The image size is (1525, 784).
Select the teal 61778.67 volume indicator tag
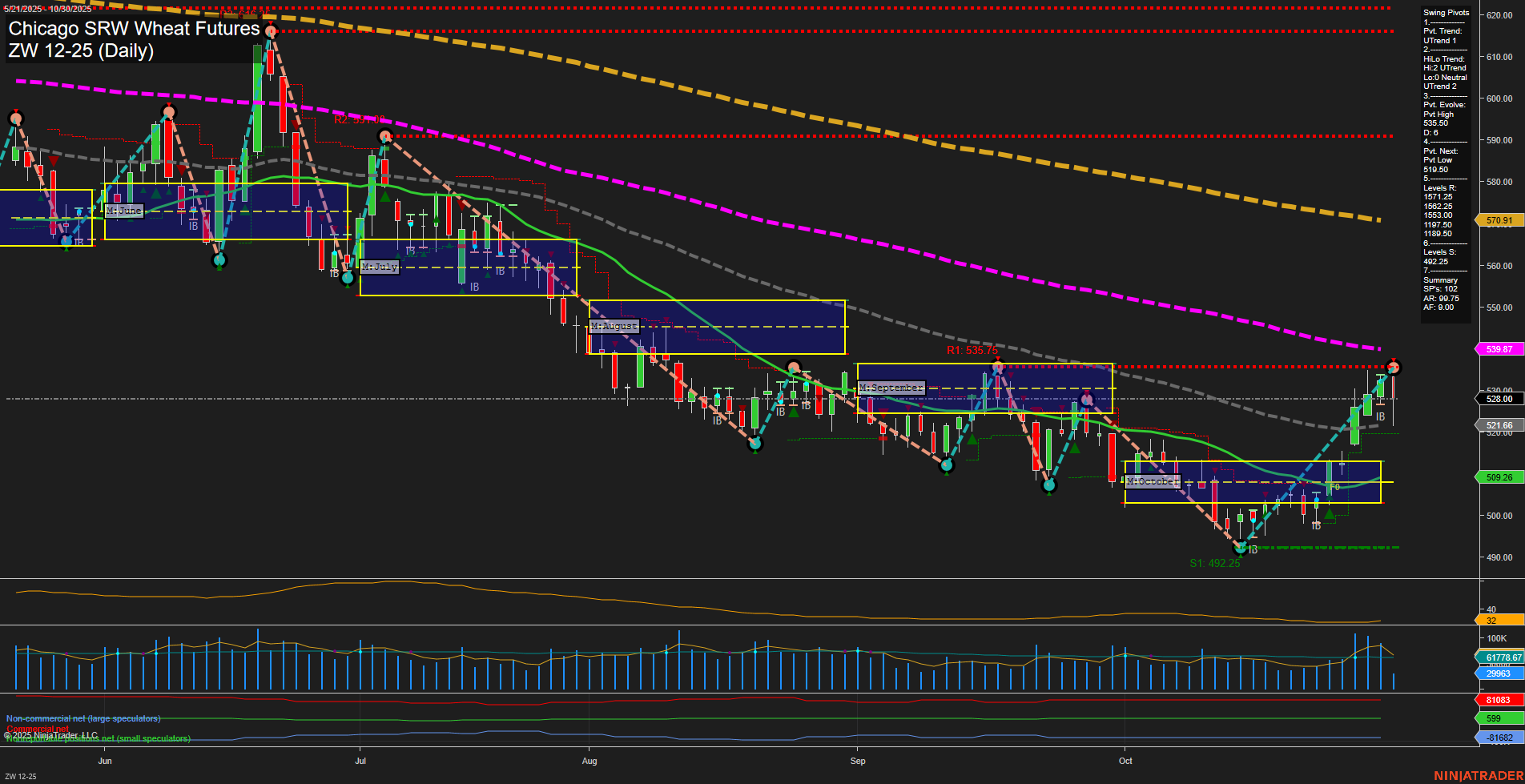tap(1498, 656)
